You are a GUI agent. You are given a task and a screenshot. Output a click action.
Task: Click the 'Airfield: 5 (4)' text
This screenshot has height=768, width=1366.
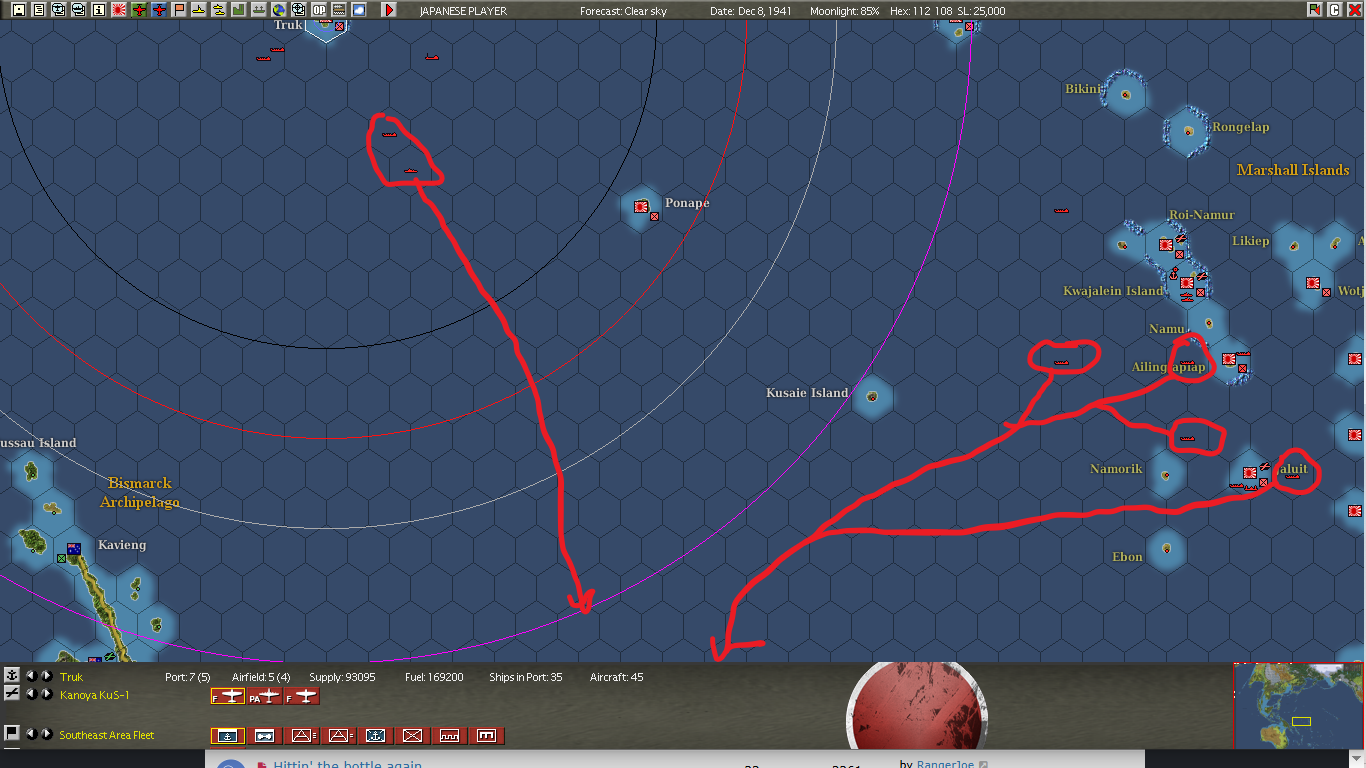click(261, 677)
